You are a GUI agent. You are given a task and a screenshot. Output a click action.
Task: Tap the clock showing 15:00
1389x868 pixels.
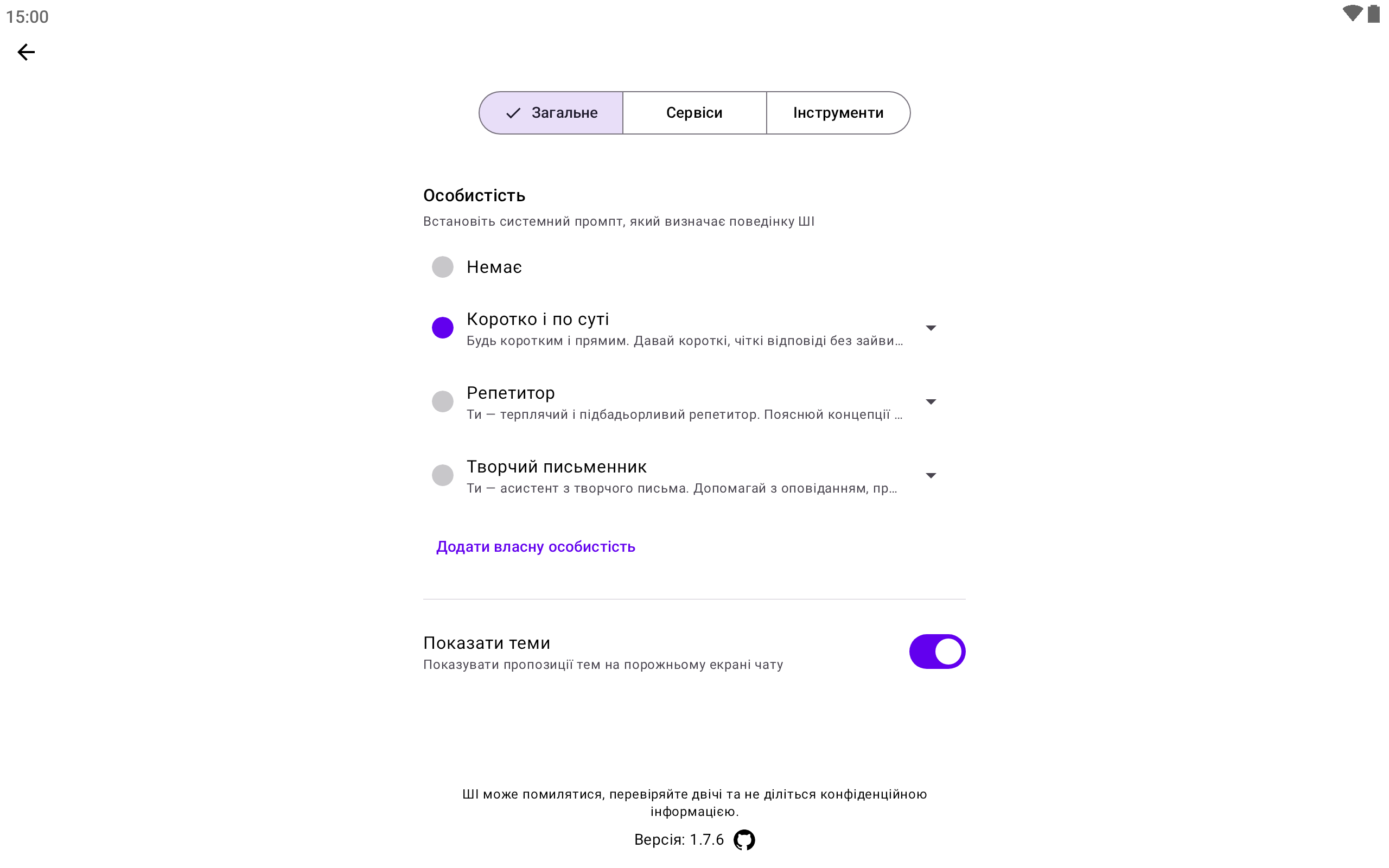(28, 17)
